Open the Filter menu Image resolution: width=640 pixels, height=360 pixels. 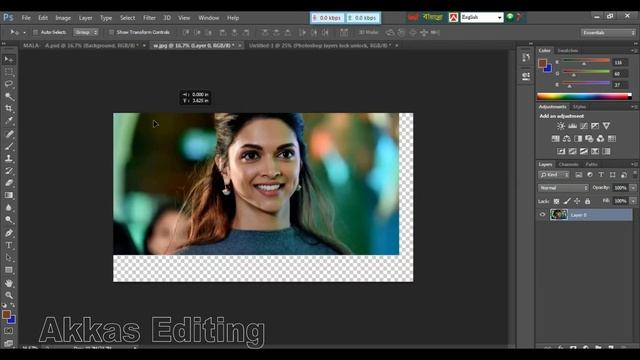pos(149,18)
